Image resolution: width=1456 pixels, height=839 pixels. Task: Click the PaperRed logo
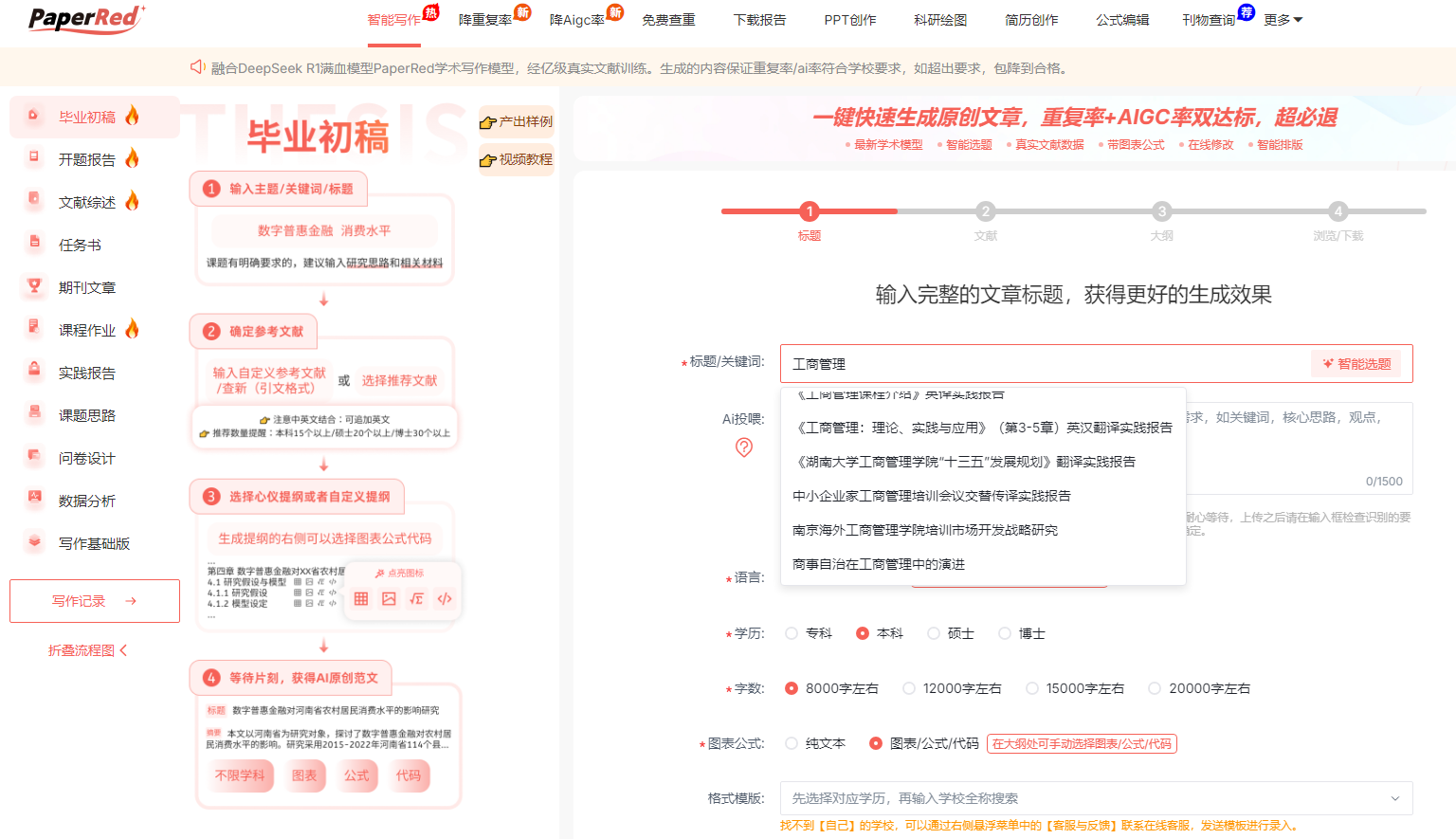coord(86,19)
